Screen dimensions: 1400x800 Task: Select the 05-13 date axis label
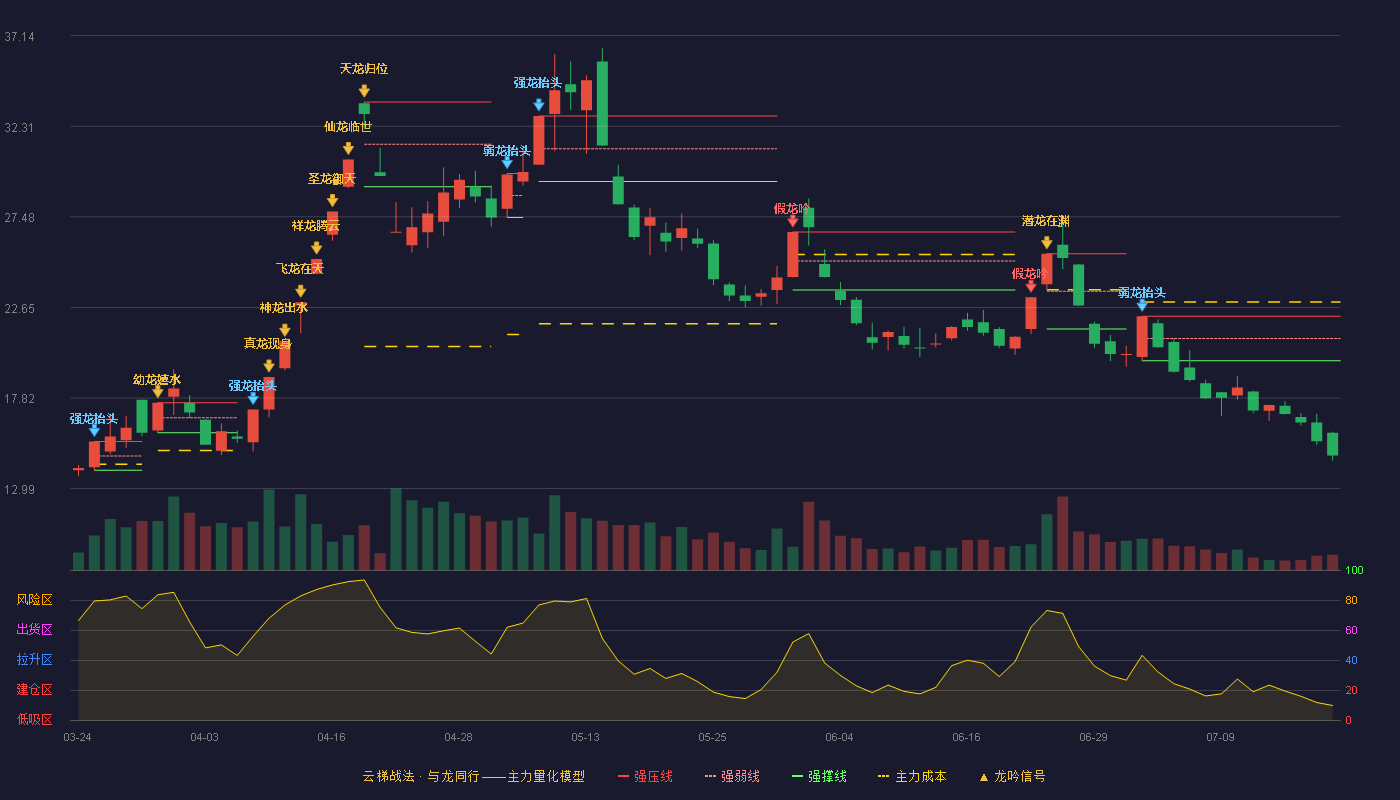(x=585, y=737)
